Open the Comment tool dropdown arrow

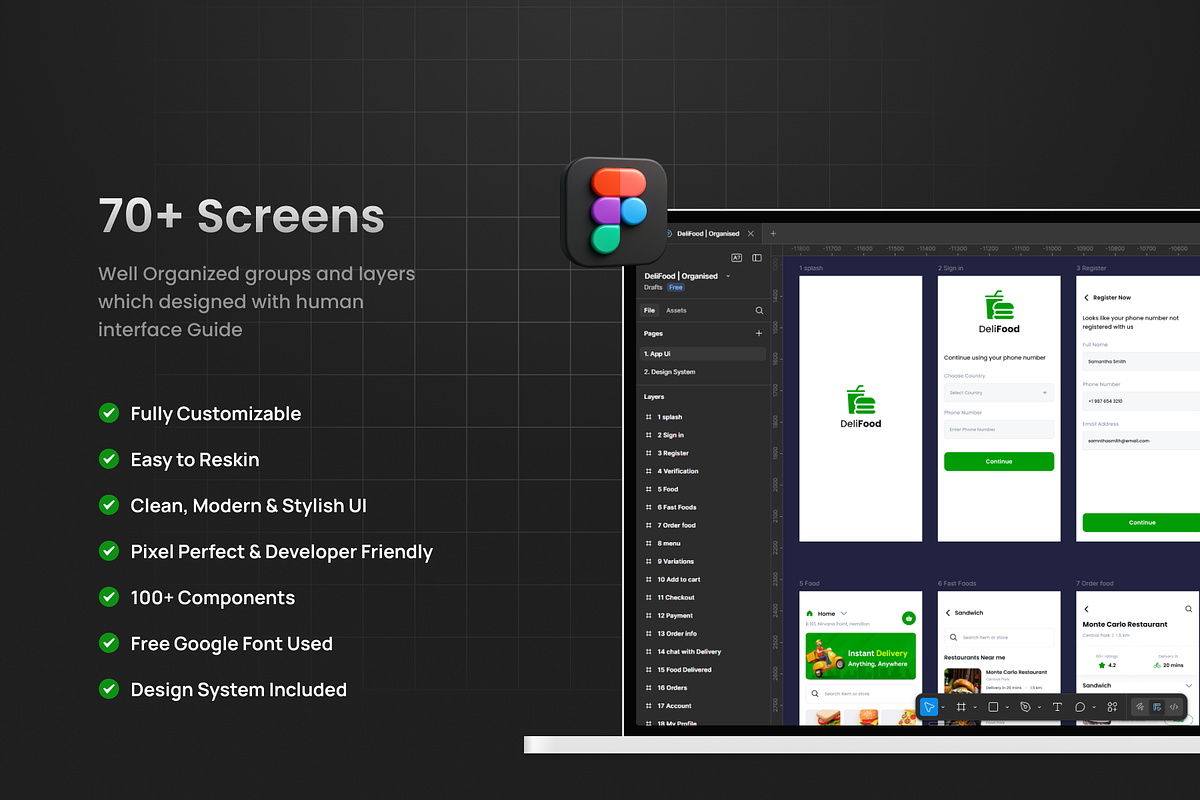(1094, 708)
